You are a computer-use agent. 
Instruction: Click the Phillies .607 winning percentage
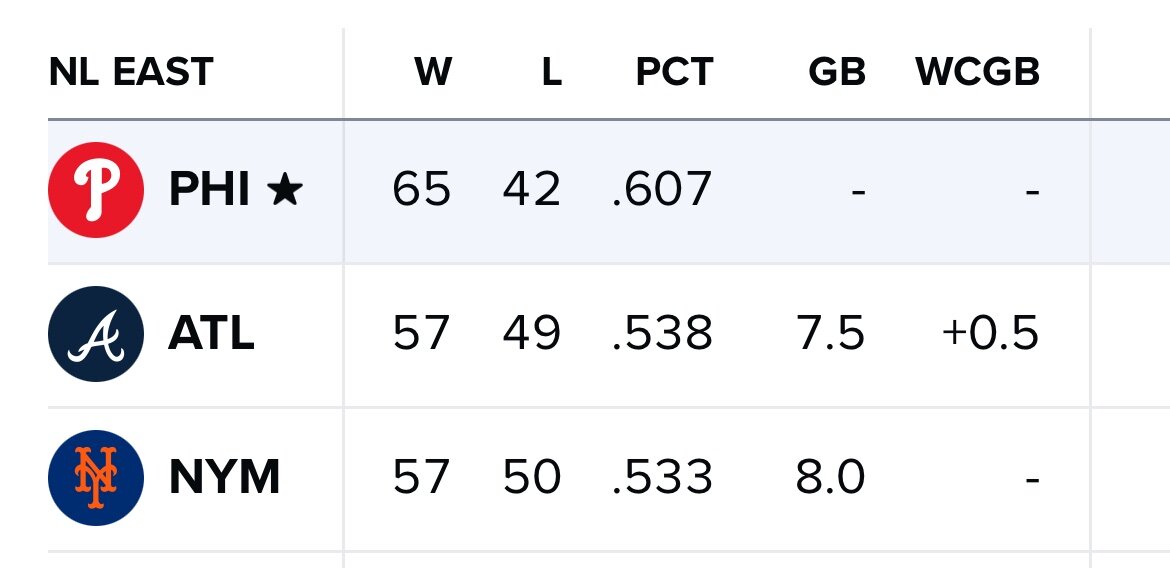point(662,190)
